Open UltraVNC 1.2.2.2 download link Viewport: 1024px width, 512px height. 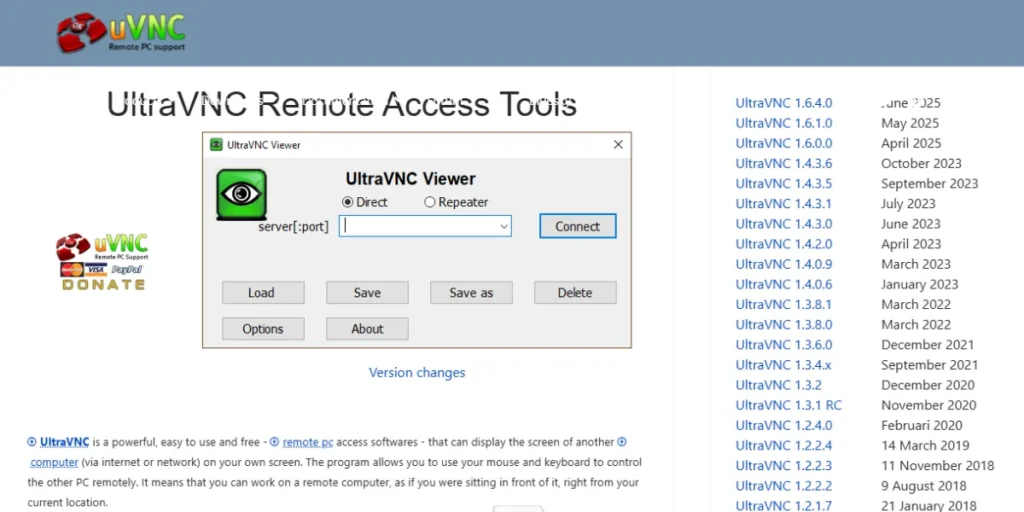click(x=784, y=487)
